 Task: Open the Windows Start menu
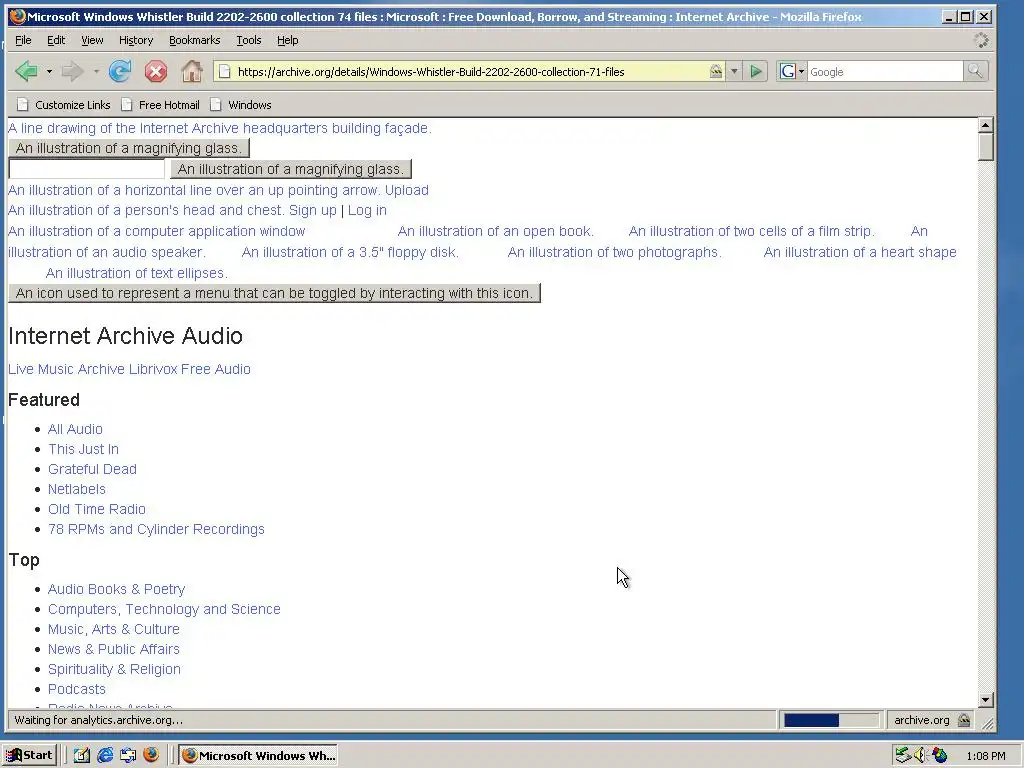tap(30, 755)
